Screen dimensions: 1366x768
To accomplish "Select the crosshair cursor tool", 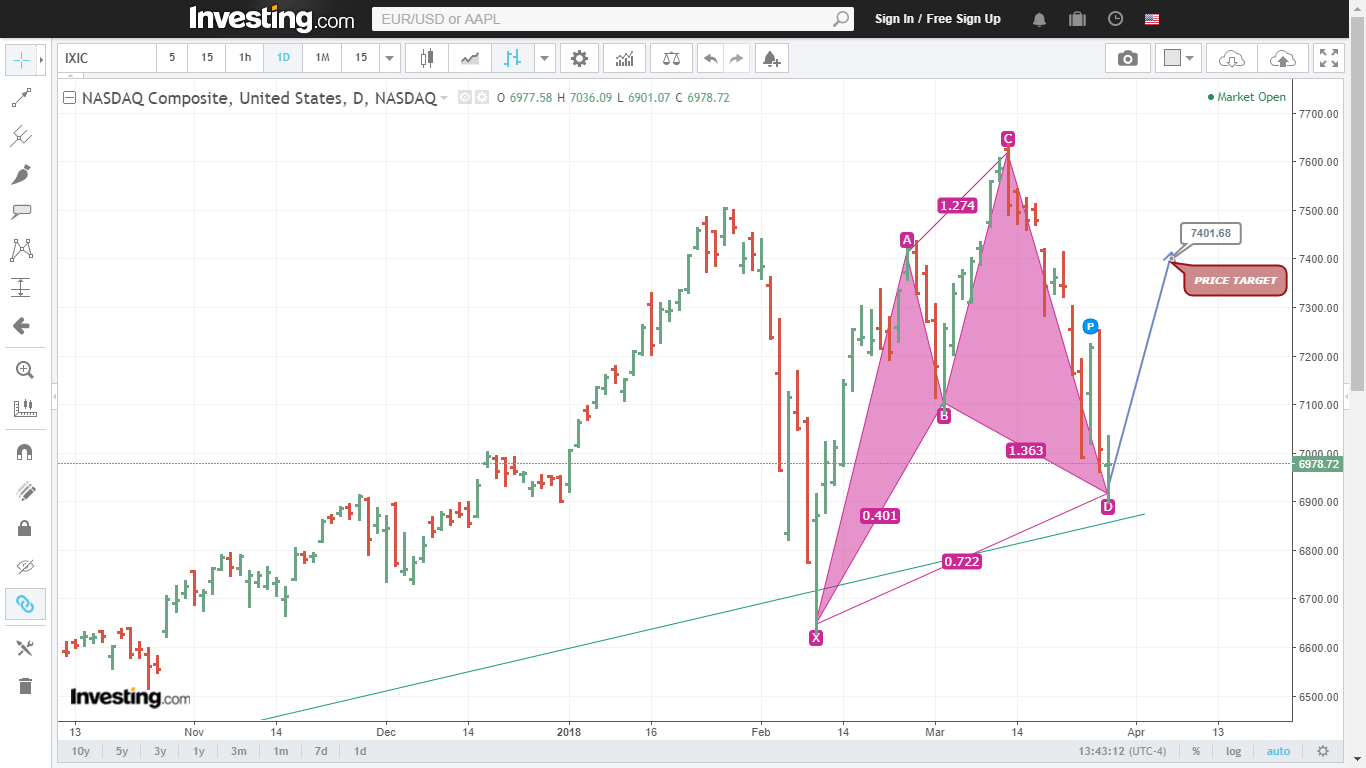I will pos(20,60).
